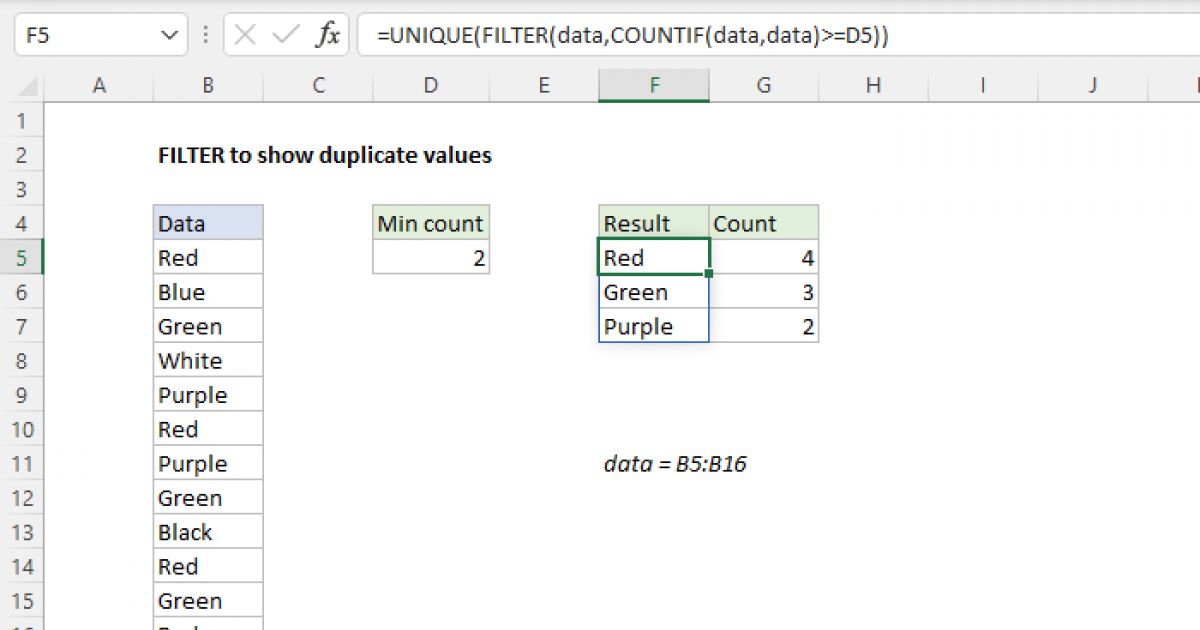1200x630 pixels.
Task: Select row 11 header
Action: click(x=22, y=463)
